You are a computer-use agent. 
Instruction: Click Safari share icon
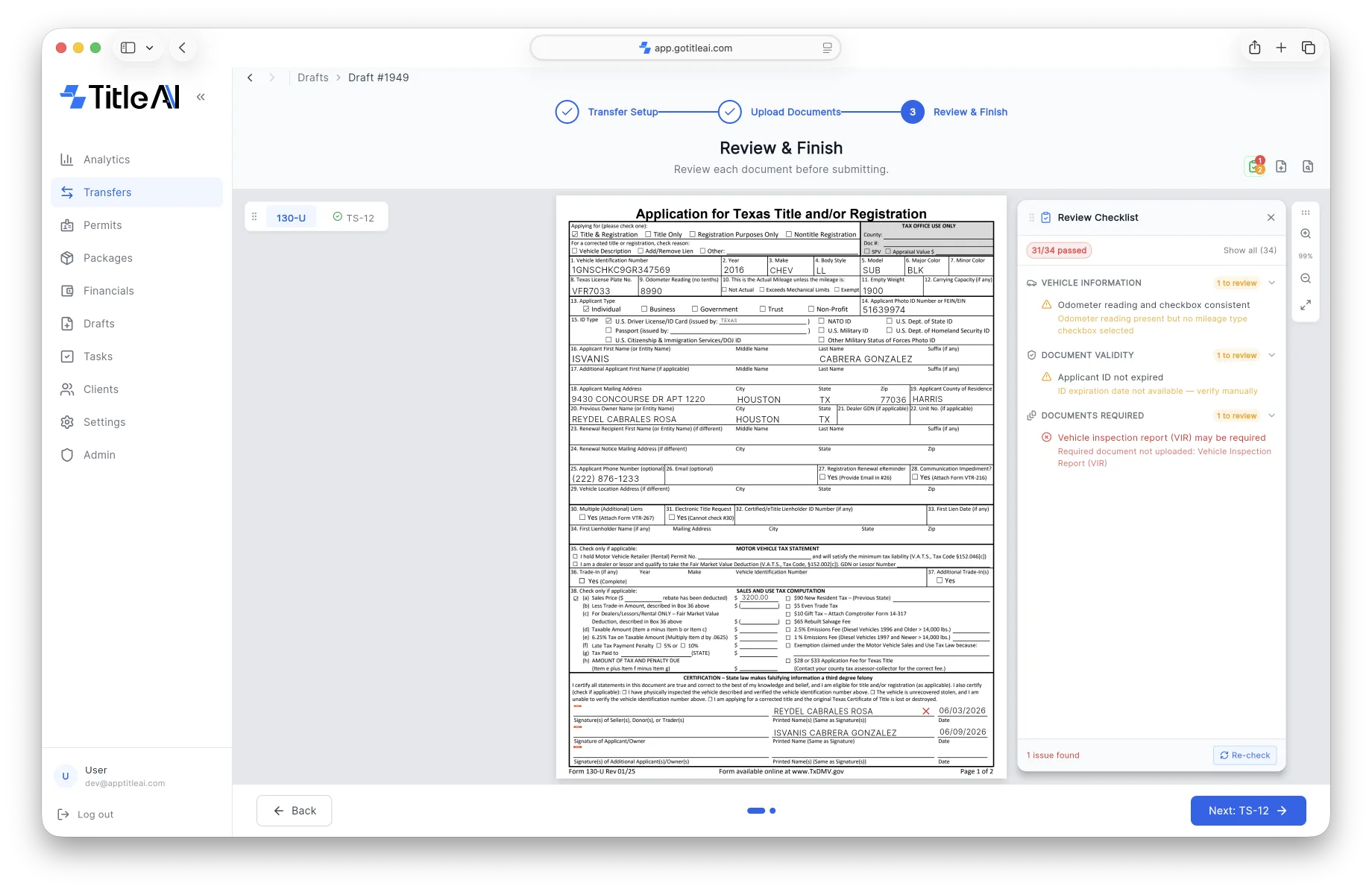1254,48
